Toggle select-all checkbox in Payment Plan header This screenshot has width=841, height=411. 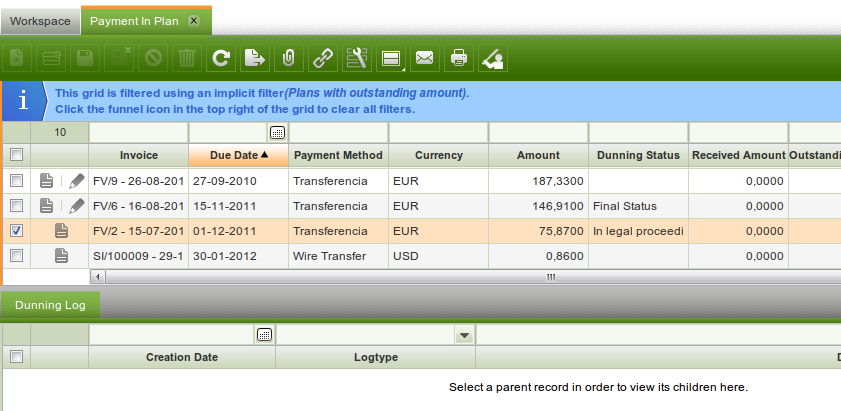pyautogui.click(x=17, y=155)
